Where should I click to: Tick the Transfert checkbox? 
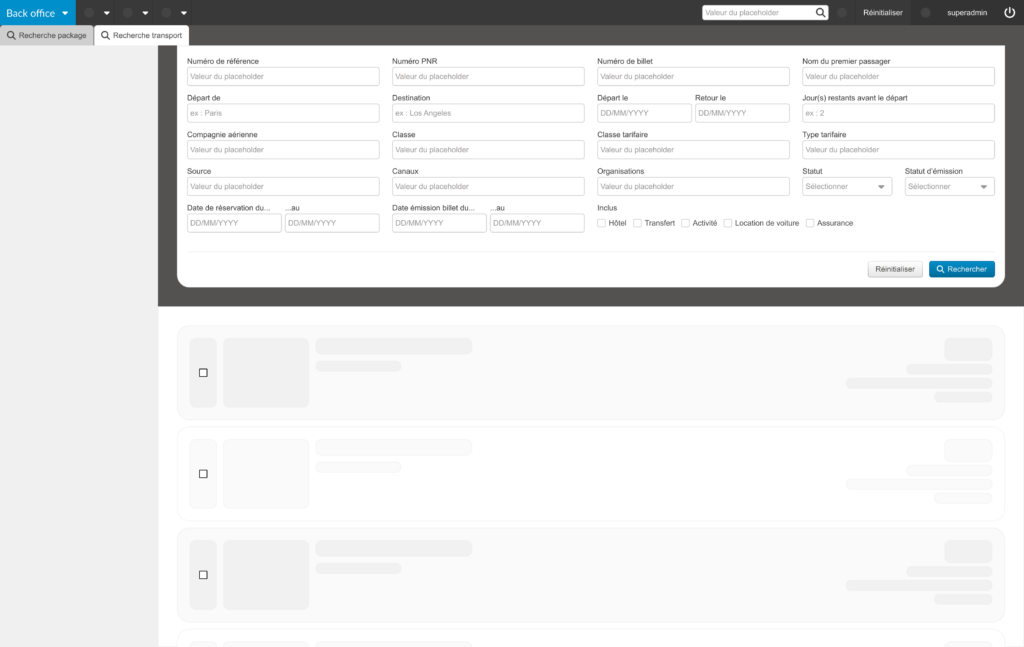pyautogui.click(x=638, y=223)
